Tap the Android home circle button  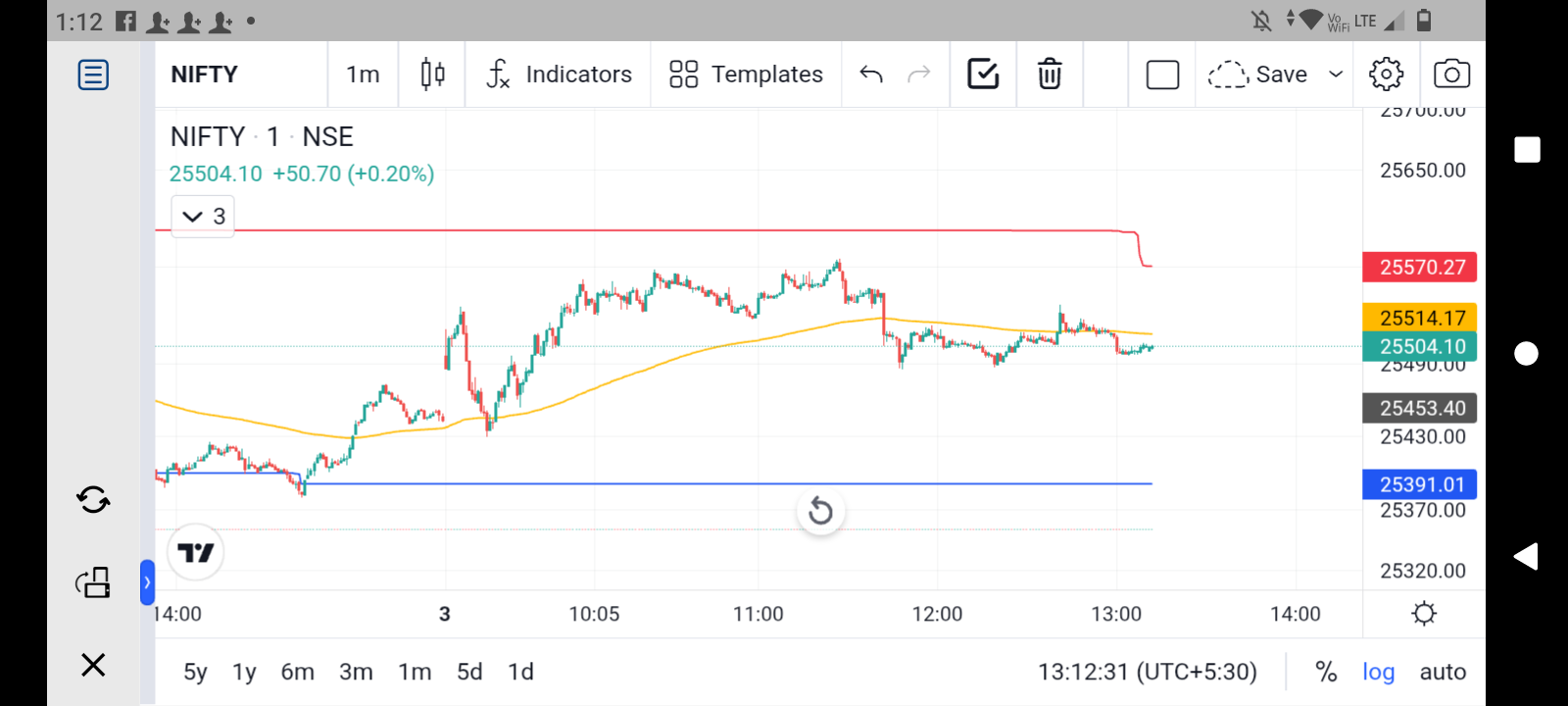click(1527, 353)
